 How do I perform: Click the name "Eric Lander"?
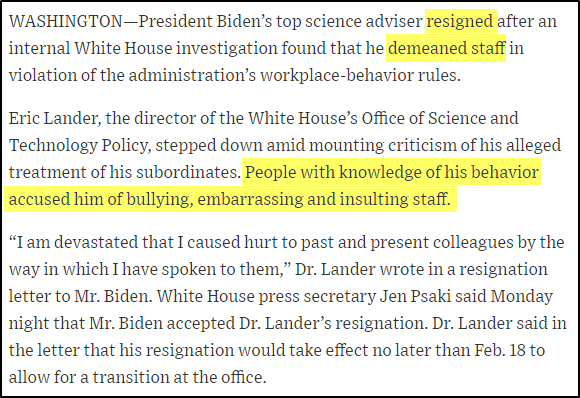click(x=53, y=118)
